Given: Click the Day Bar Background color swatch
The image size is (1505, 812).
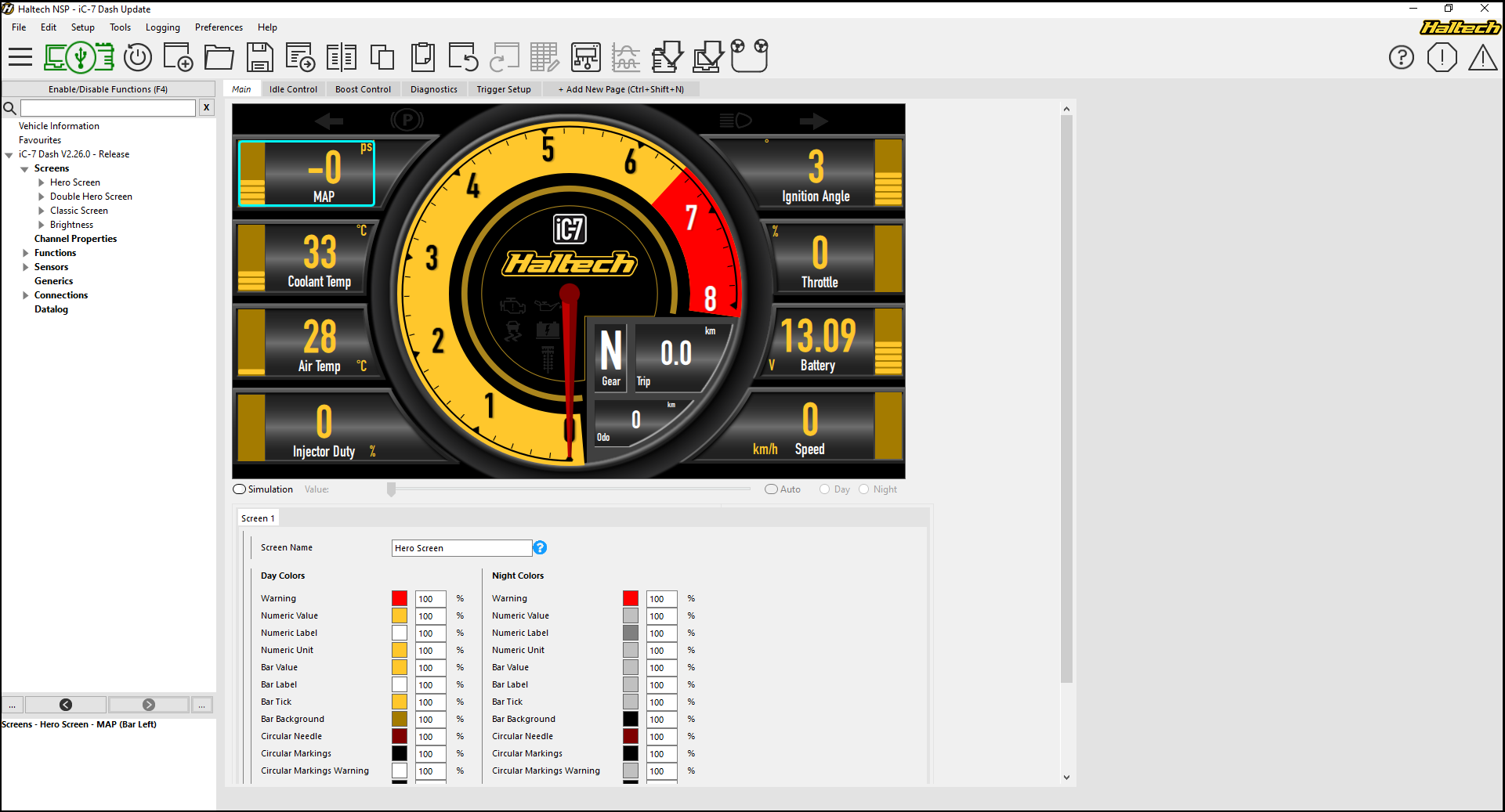Looking at the screenshot, I should click(x=400, y=719).
